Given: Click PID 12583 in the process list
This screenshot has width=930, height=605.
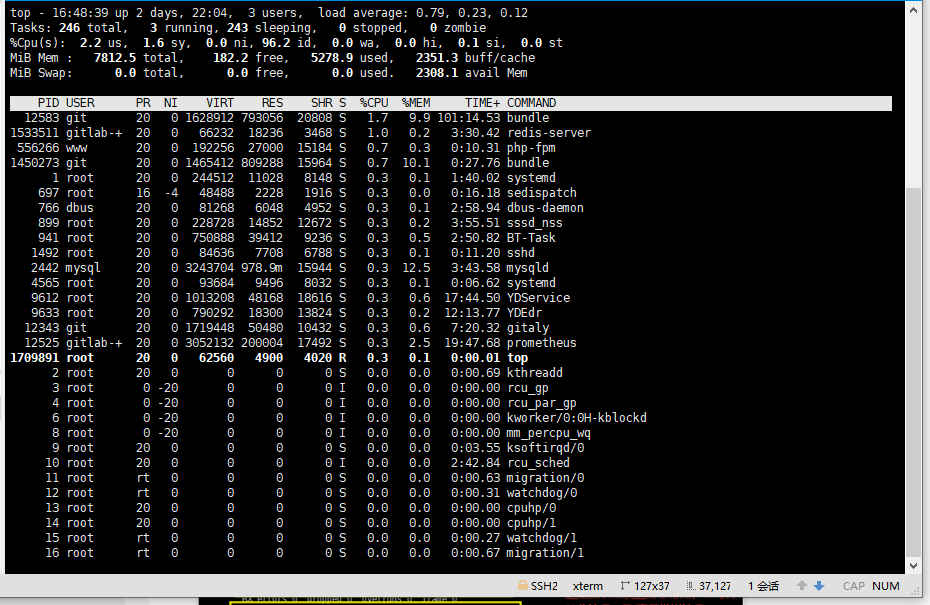Looking at the screenshot, I should point(42,118).
